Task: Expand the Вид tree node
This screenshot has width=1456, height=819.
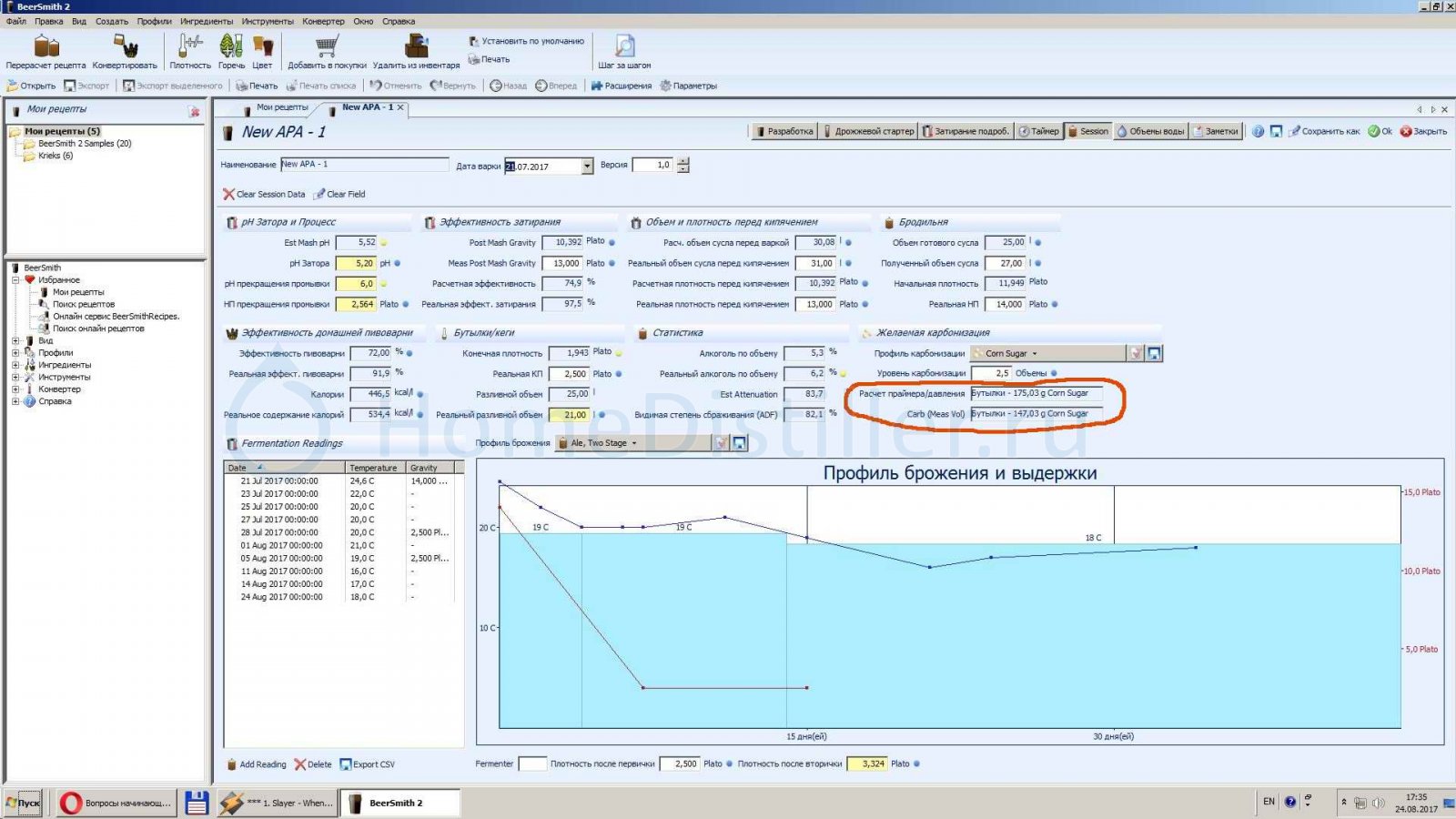Action: (x=15, y=340)
